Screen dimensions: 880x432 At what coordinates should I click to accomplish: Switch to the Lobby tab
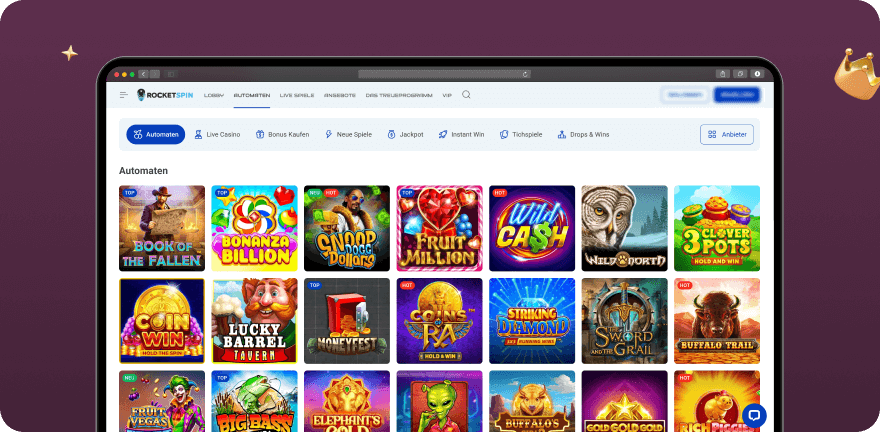click(213, 95)
